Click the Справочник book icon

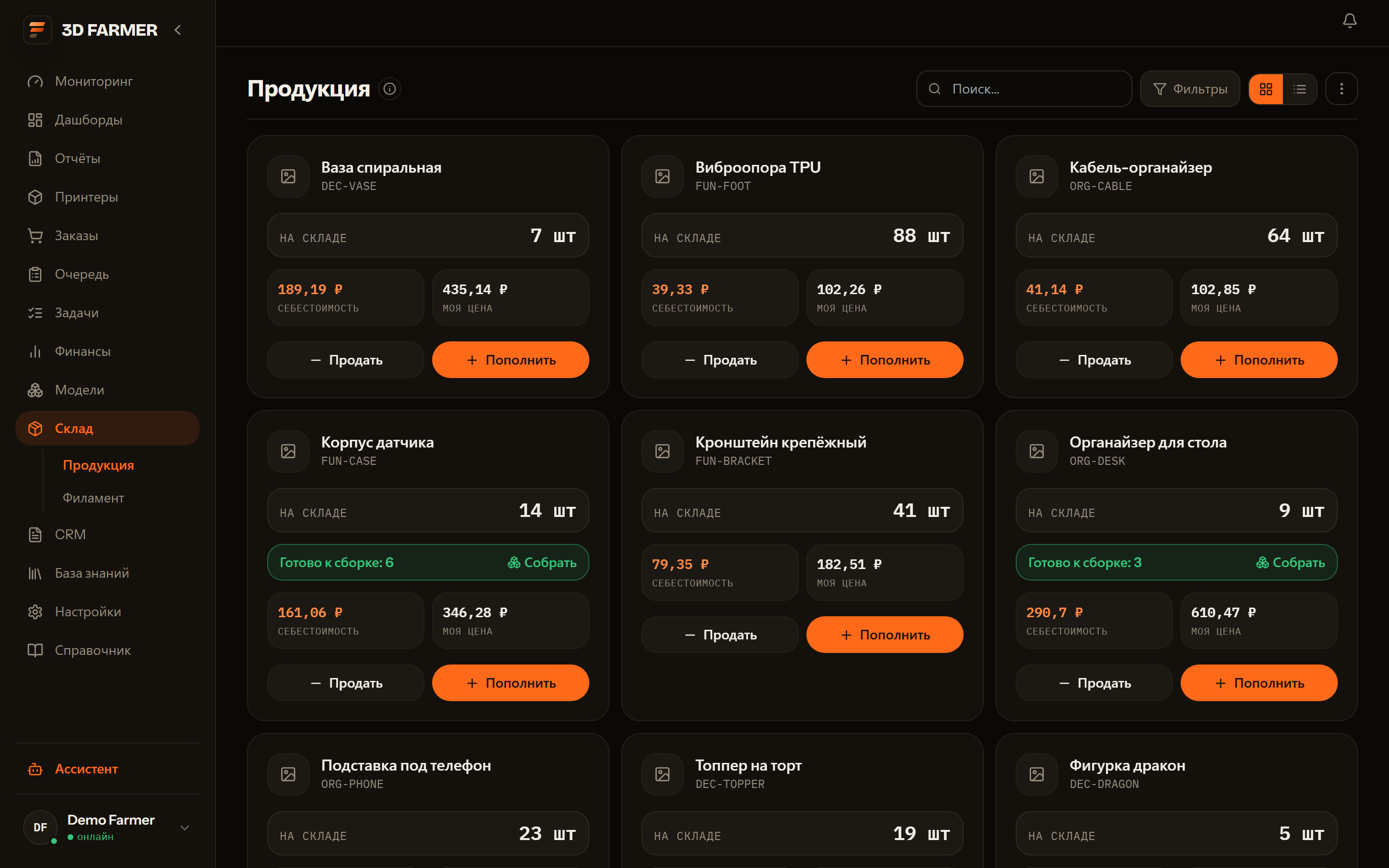click(35, 651)
